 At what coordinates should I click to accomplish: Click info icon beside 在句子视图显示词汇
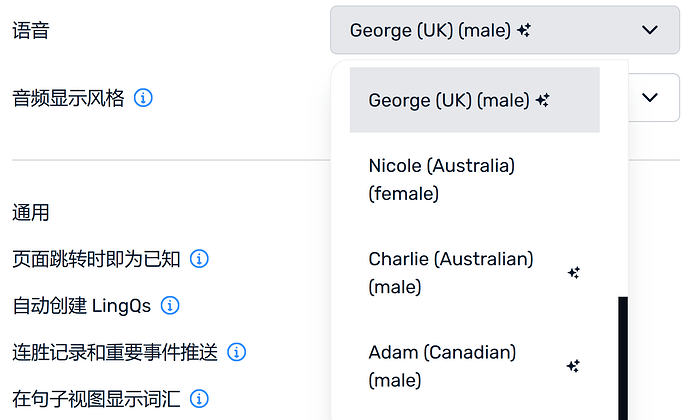tap(199, 399)
